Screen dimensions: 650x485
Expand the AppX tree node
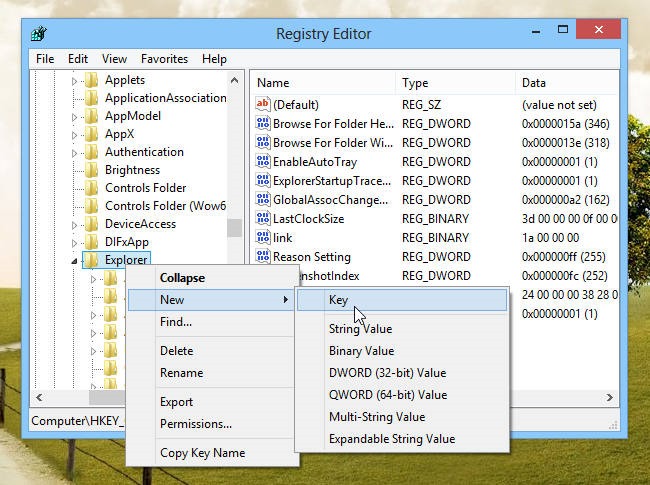74,135
